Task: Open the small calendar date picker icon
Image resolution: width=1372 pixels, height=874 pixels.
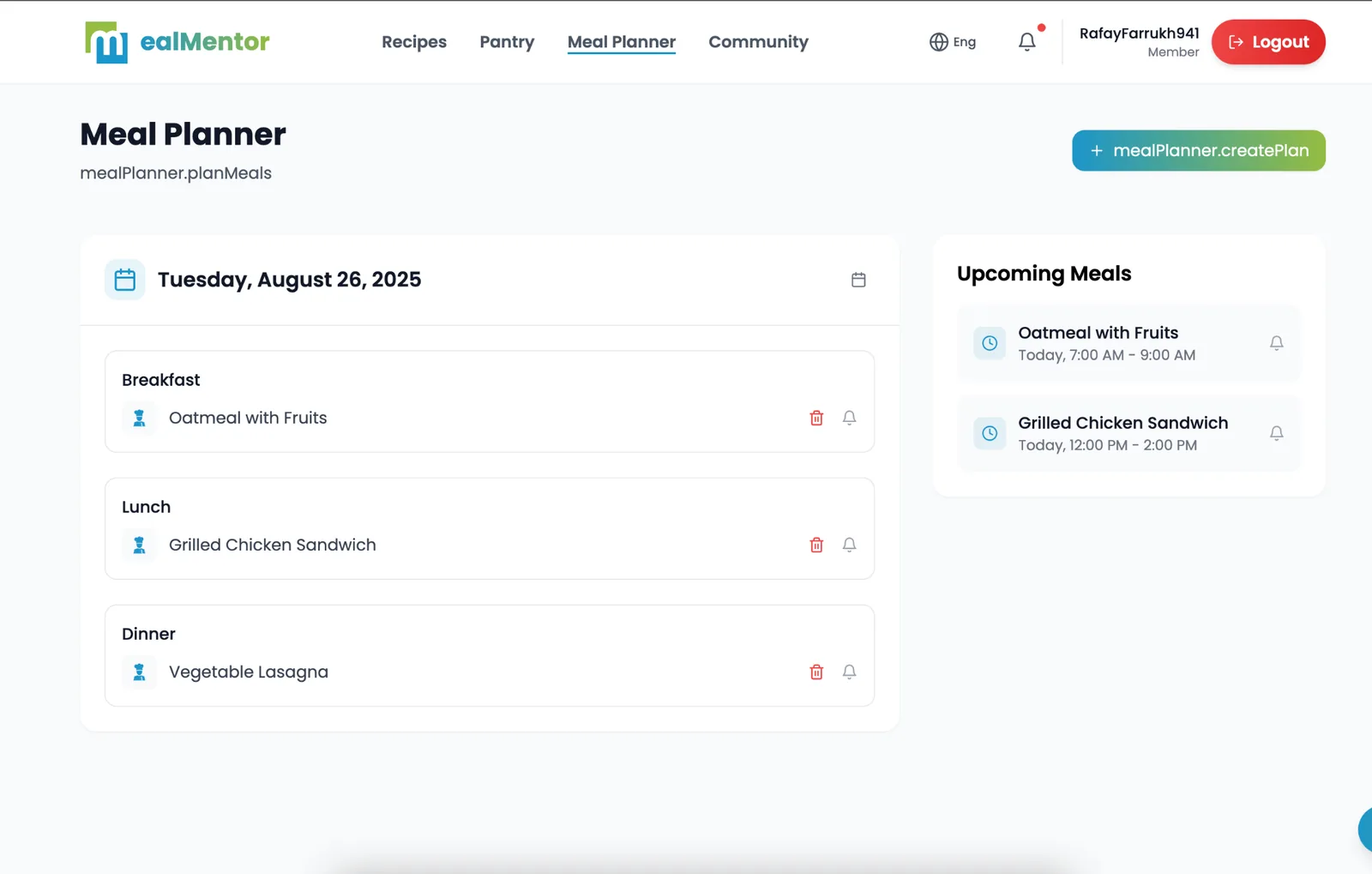Action: 858,280
